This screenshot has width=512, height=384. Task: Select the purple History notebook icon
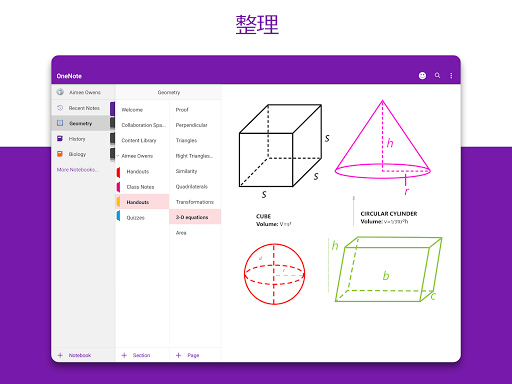(60, 138)
